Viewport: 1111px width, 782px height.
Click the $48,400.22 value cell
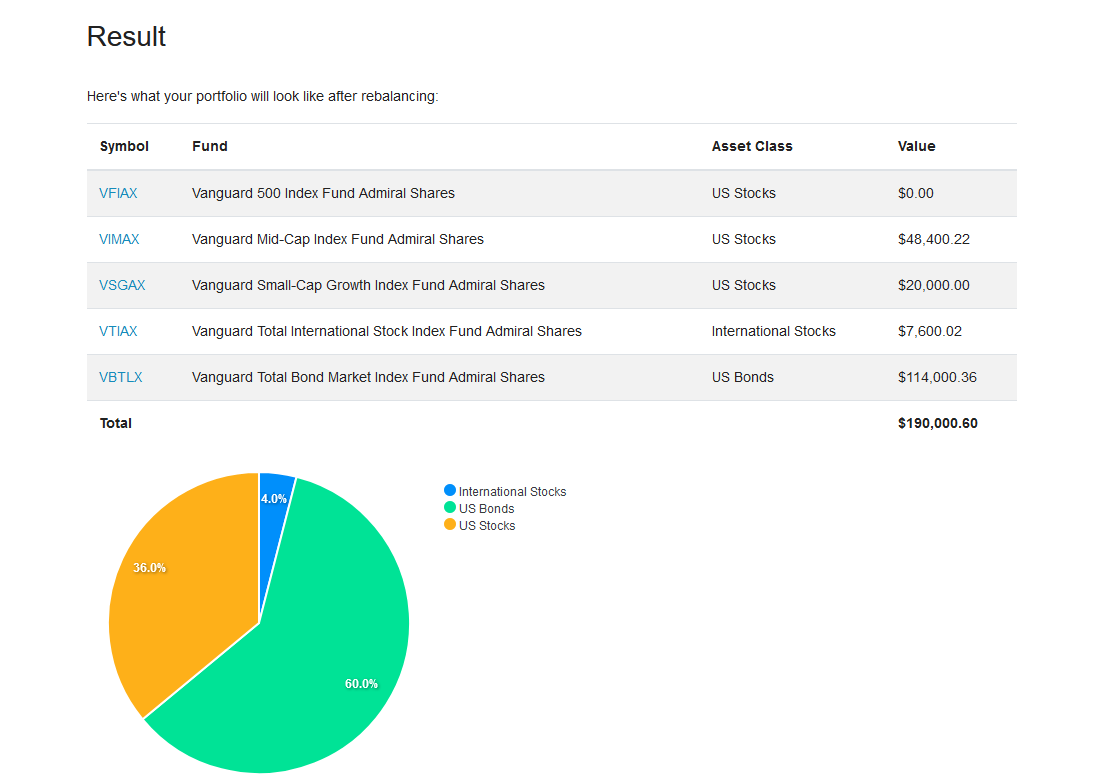click(934, 239)
